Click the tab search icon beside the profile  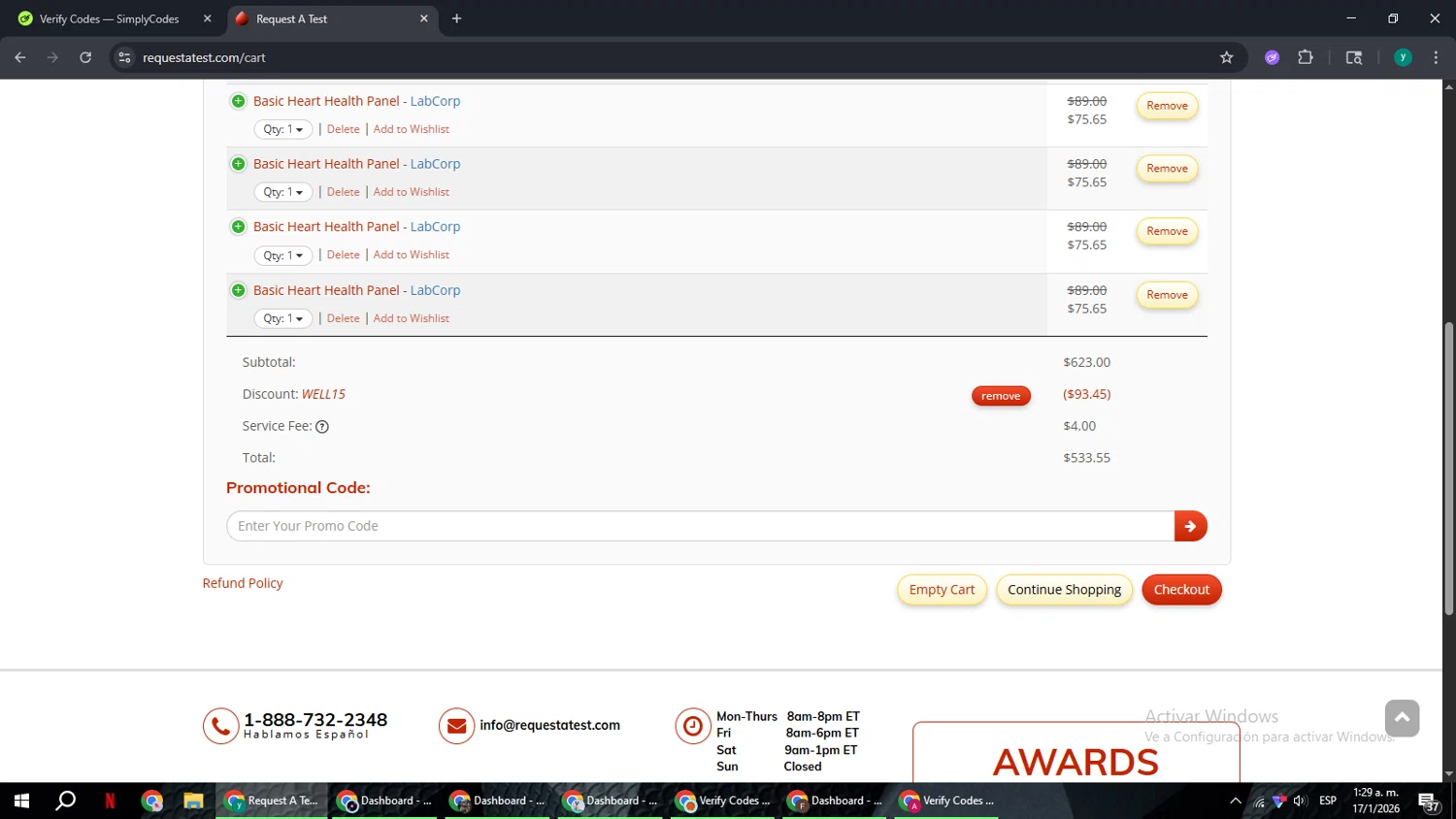pos(1354,57)
